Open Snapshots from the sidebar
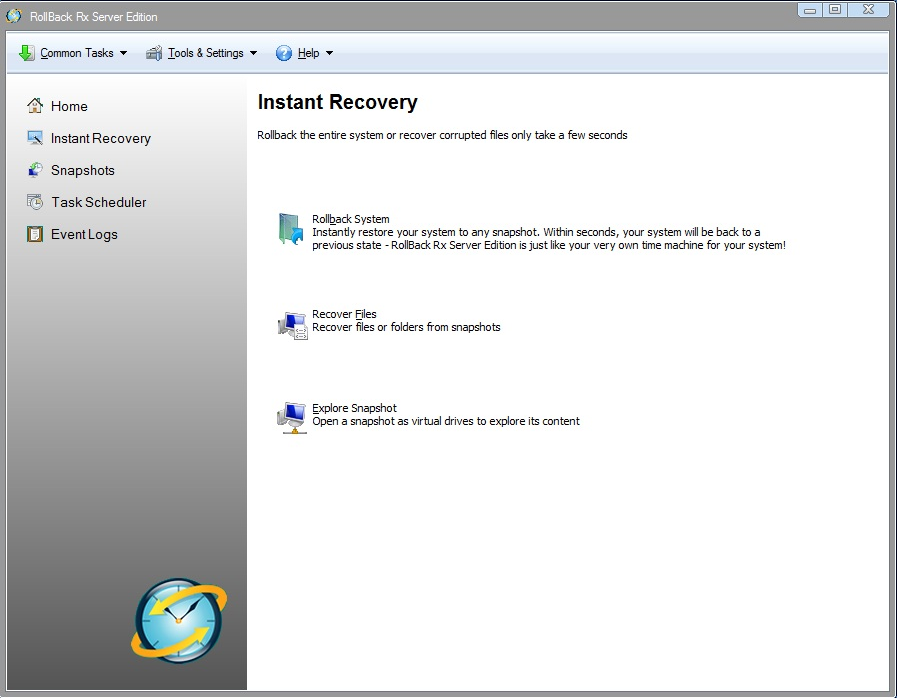This screenshot has height=698, width=897. [82, 170]
